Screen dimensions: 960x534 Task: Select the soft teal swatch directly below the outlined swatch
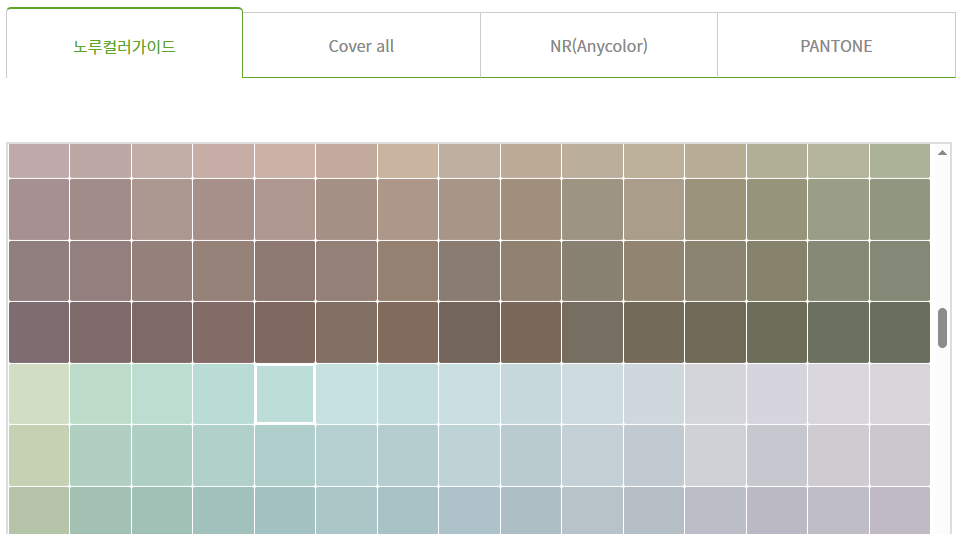coord(285,456)
